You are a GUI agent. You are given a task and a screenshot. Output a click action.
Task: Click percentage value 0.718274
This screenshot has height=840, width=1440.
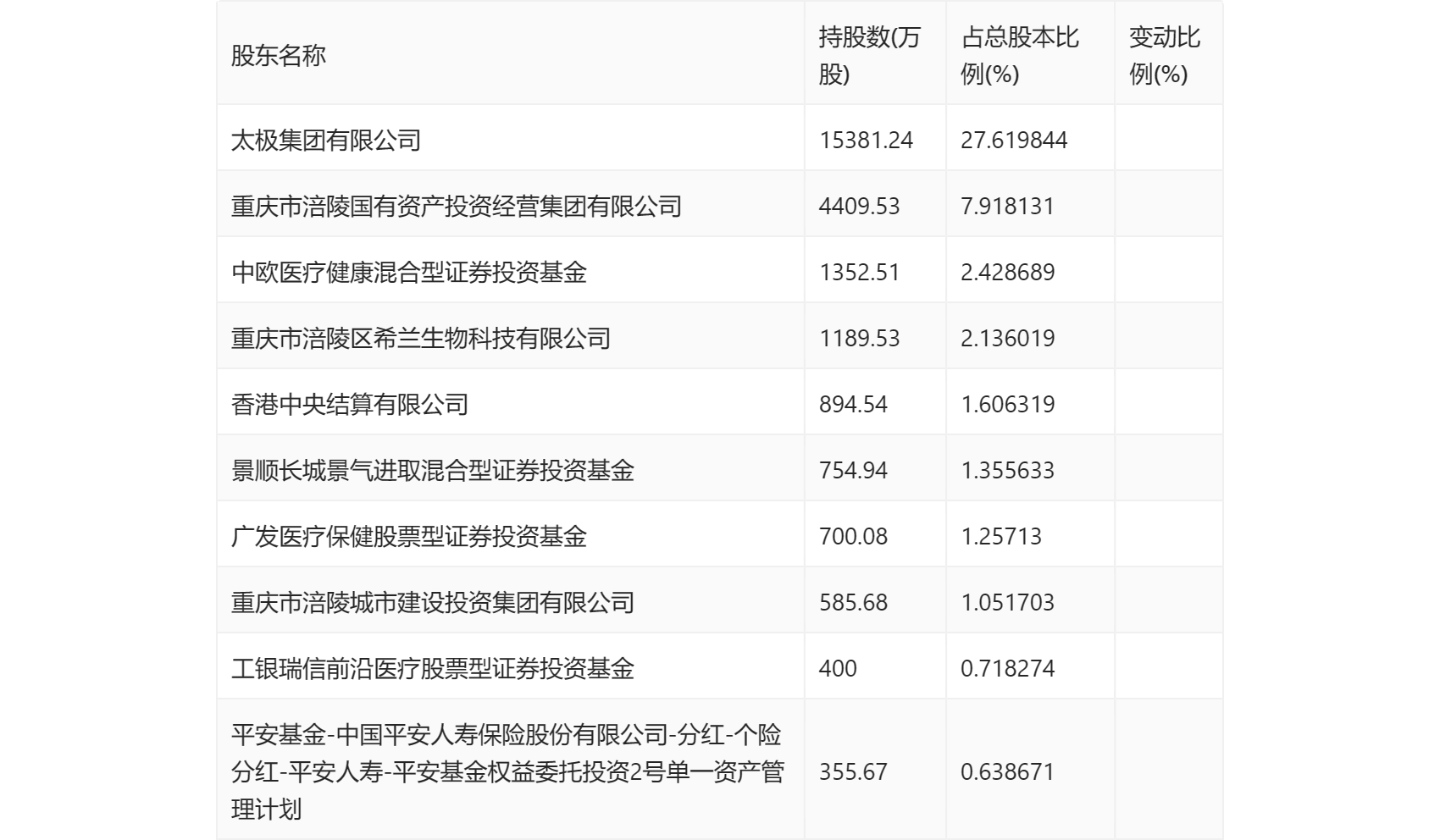(1008, 668)
